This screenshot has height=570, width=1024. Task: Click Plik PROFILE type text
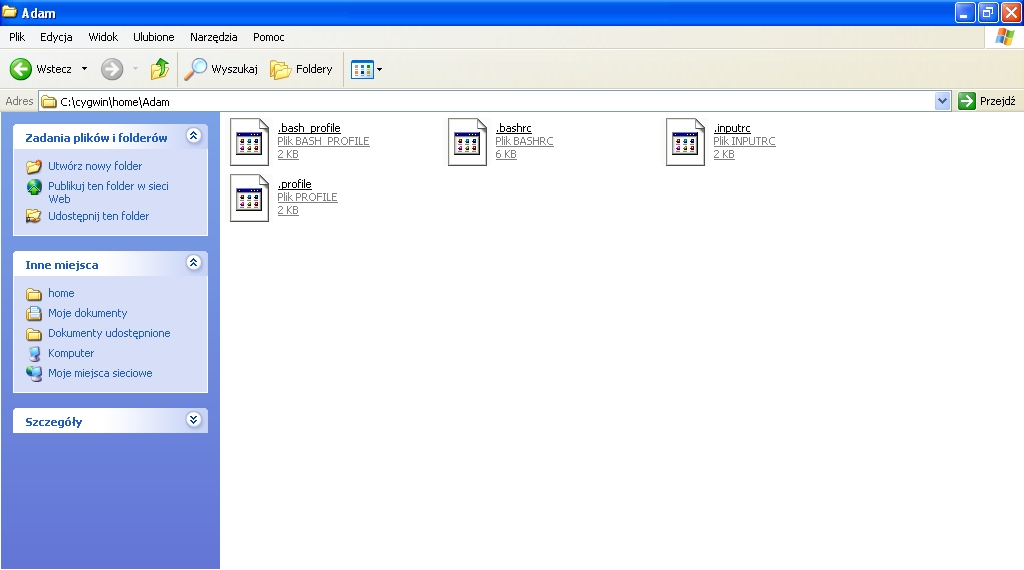pos(308,197)
